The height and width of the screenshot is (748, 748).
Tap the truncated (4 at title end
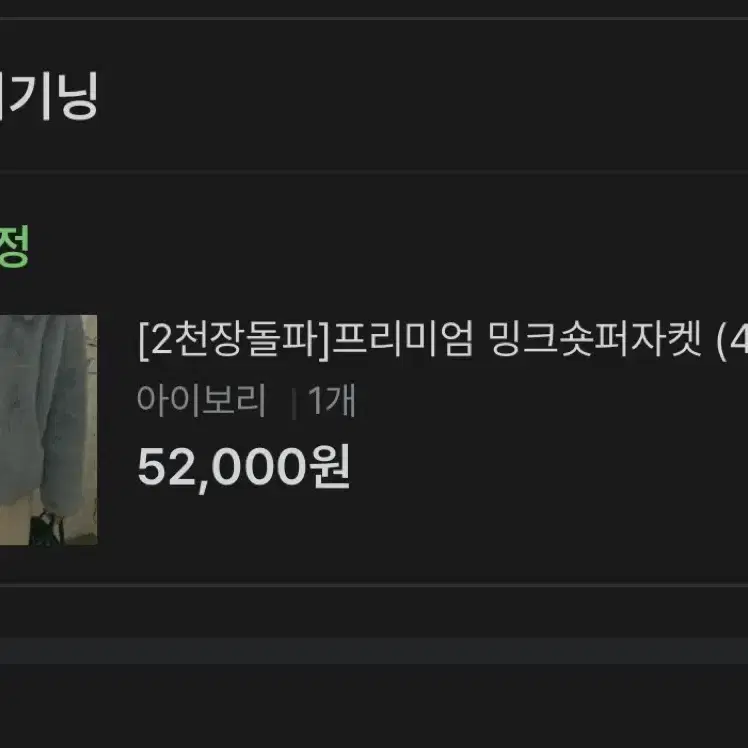tap(732, 339)
